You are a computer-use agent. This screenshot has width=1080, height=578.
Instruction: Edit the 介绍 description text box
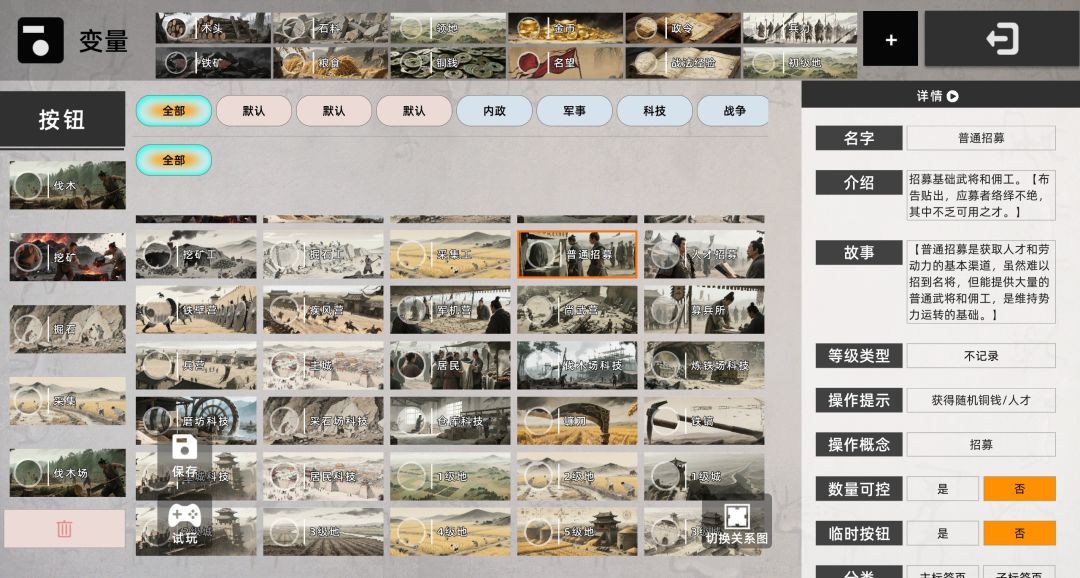[x=981, y=196]
